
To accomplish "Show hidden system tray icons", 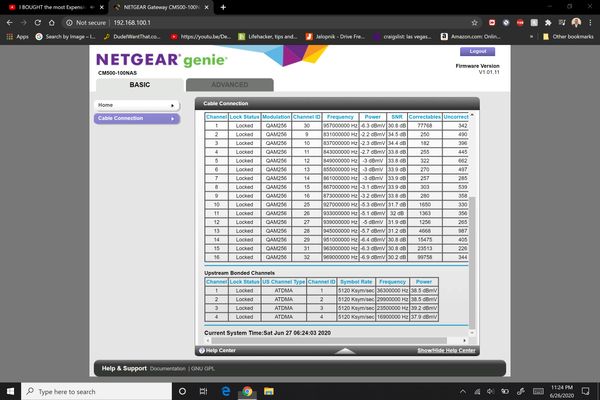I will click(463, 391).
